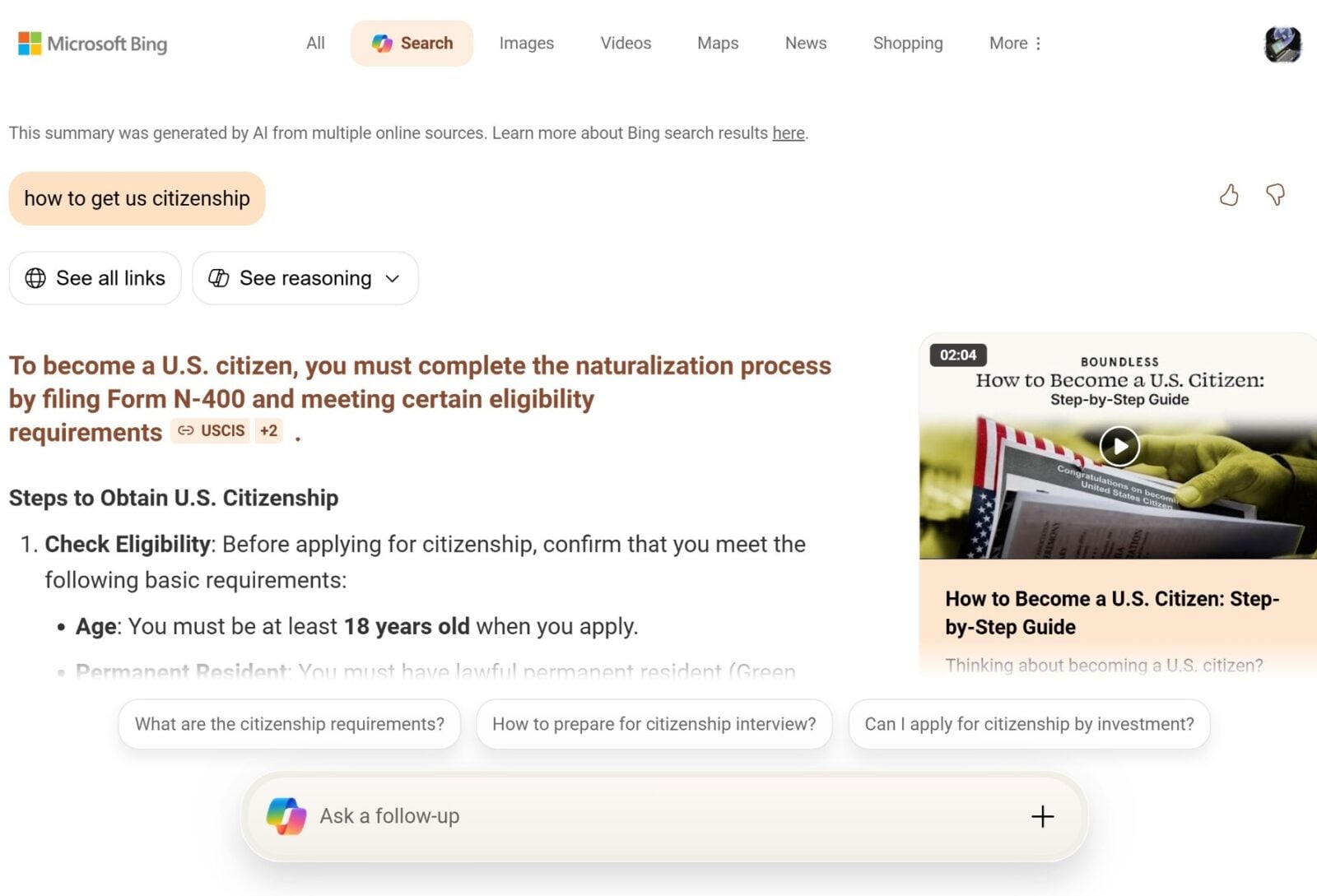Expand the See reasoning dropdown
1317x896 pixels.
(x=305, y=278)
